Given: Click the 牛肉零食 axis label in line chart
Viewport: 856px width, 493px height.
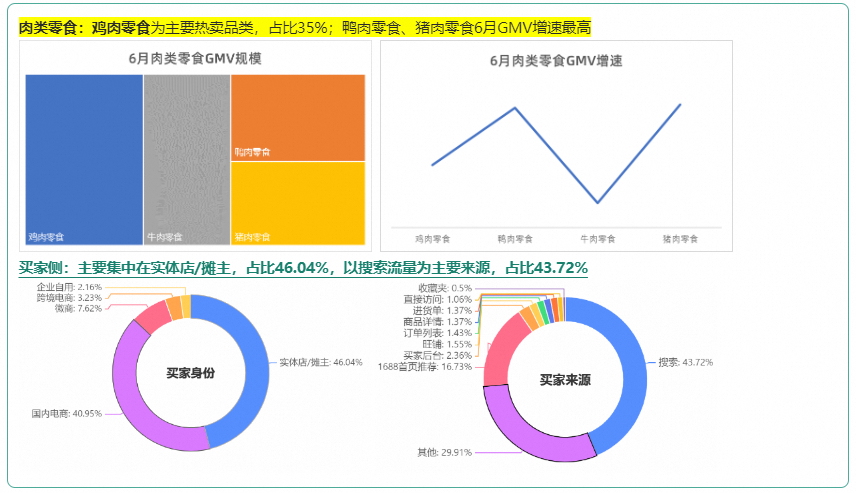Looking at the screenshot, I should (598, 239).
